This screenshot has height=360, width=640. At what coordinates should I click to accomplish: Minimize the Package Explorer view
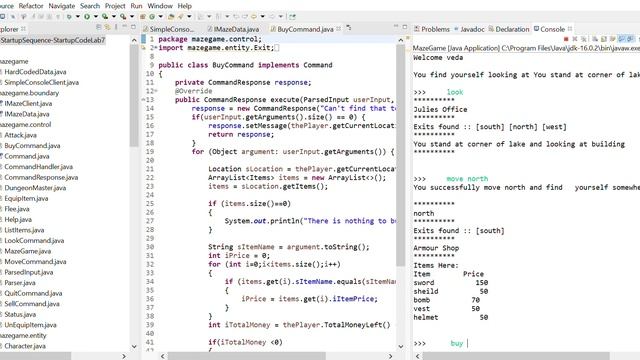tap(124, 26)
